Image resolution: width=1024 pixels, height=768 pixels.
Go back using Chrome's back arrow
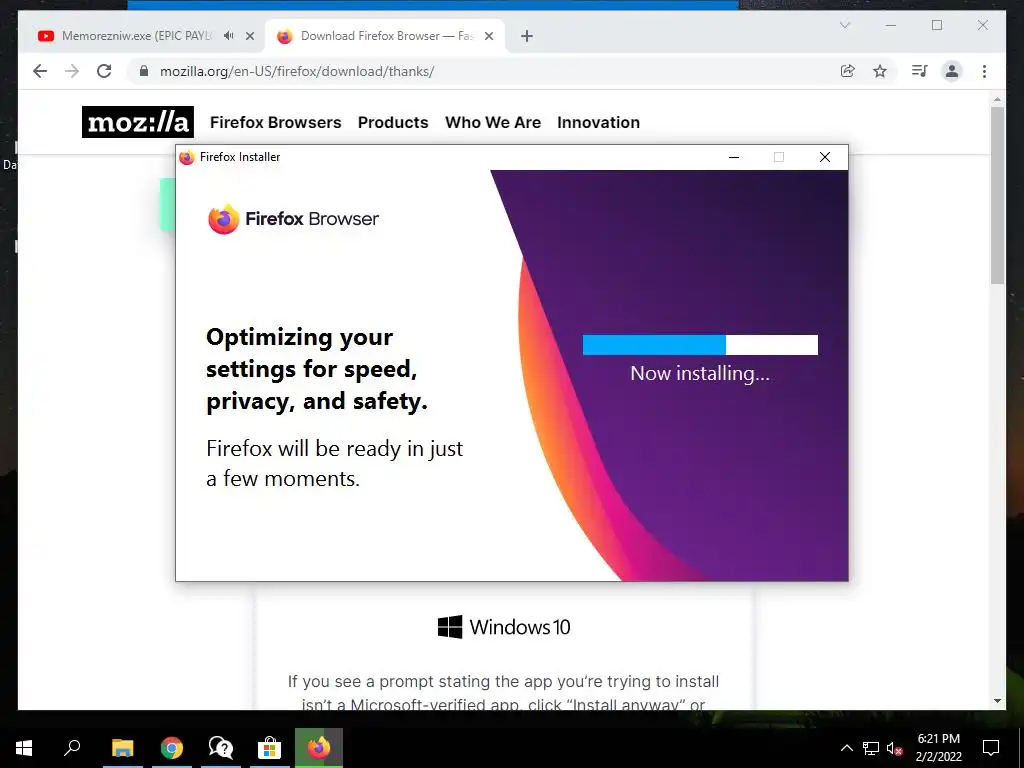coord(40,71)
